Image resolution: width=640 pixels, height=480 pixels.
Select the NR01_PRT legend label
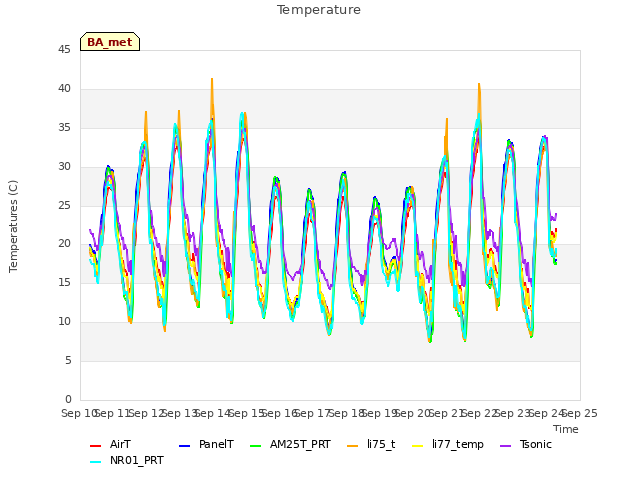[137, 460]
